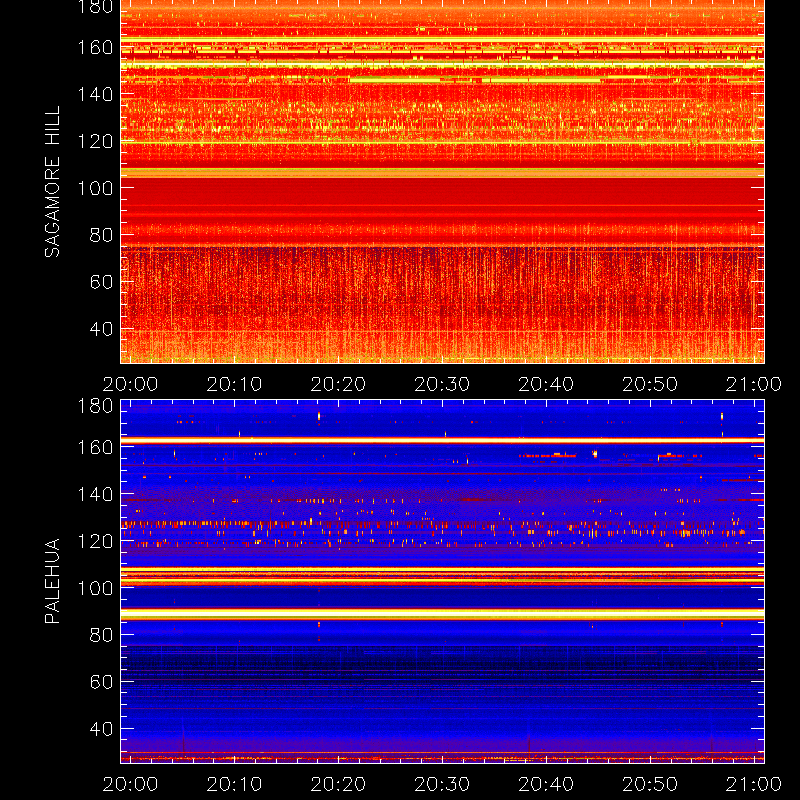This screenshot has width=800, height=800.
Task: Select the 160 tick label on Palehua plot
Action: click(95, 447)
